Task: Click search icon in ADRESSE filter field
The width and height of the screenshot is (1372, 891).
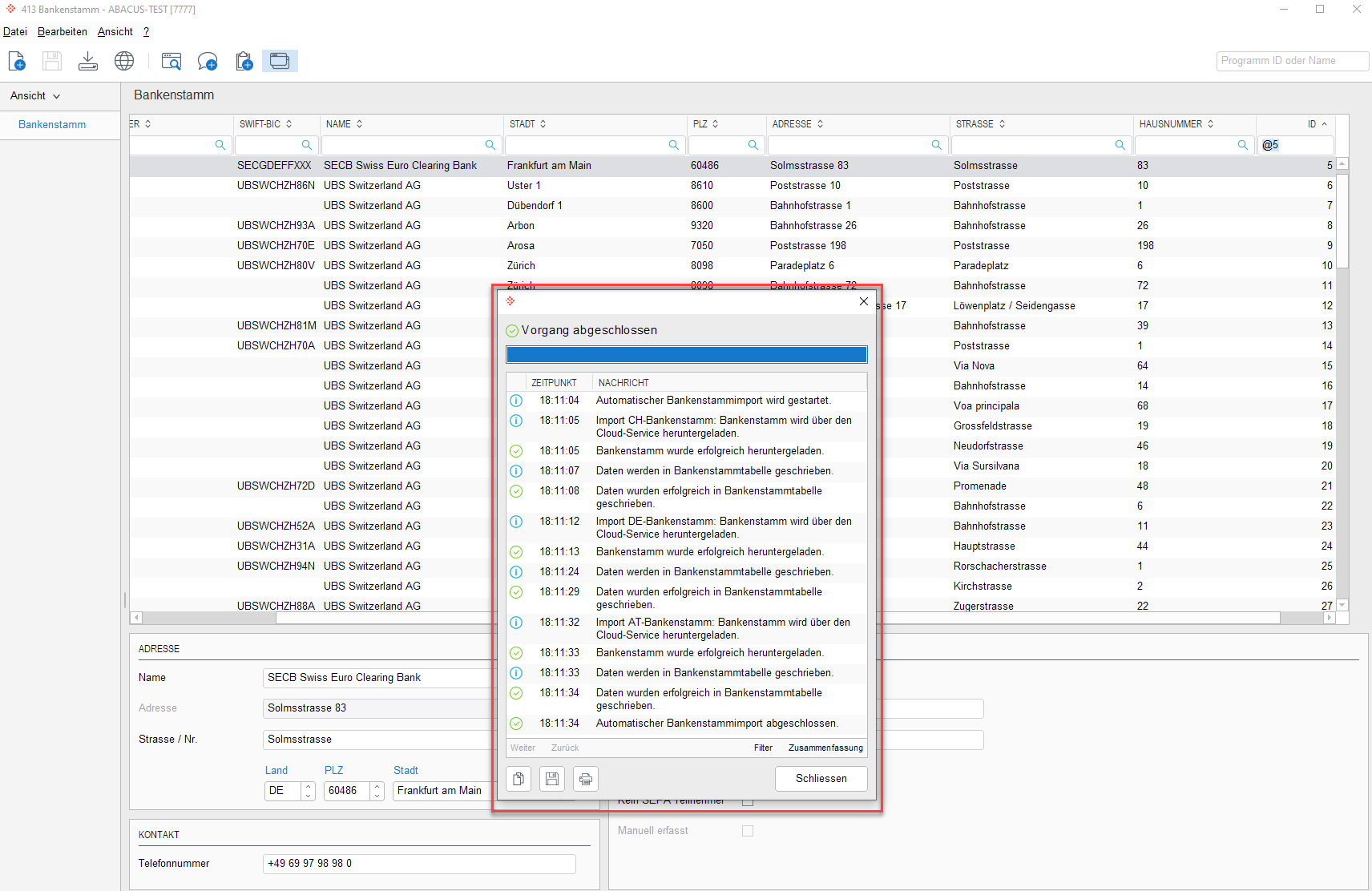Action: tap(936, 145)
